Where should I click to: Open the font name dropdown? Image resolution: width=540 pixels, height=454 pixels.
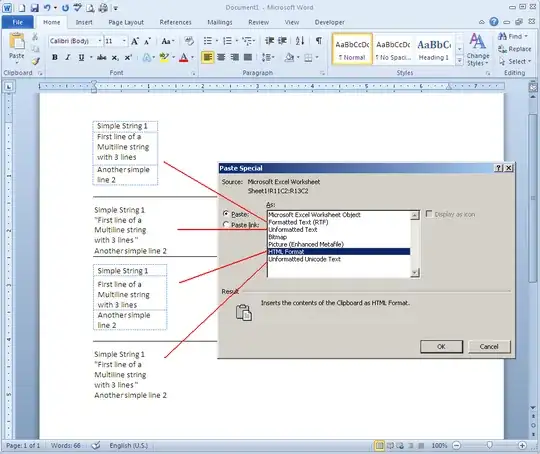click(100, 41)
